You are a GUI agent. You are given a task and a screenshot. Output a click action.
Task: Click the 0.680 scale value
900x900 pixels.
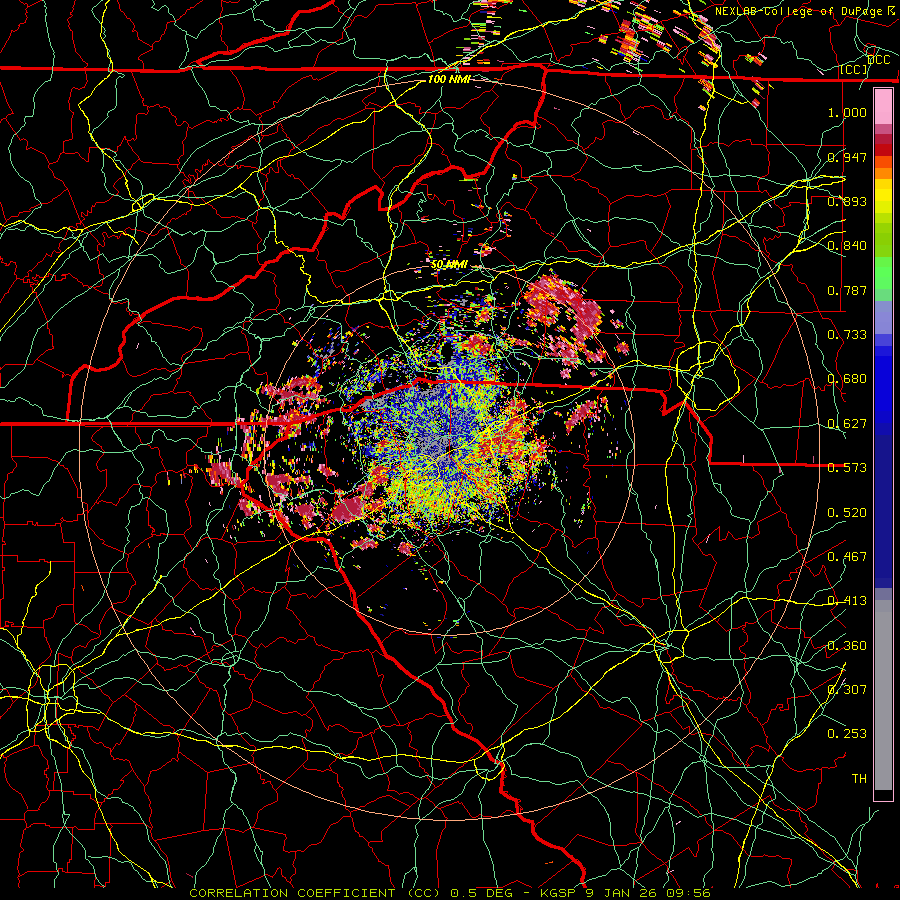coord(847,379)
